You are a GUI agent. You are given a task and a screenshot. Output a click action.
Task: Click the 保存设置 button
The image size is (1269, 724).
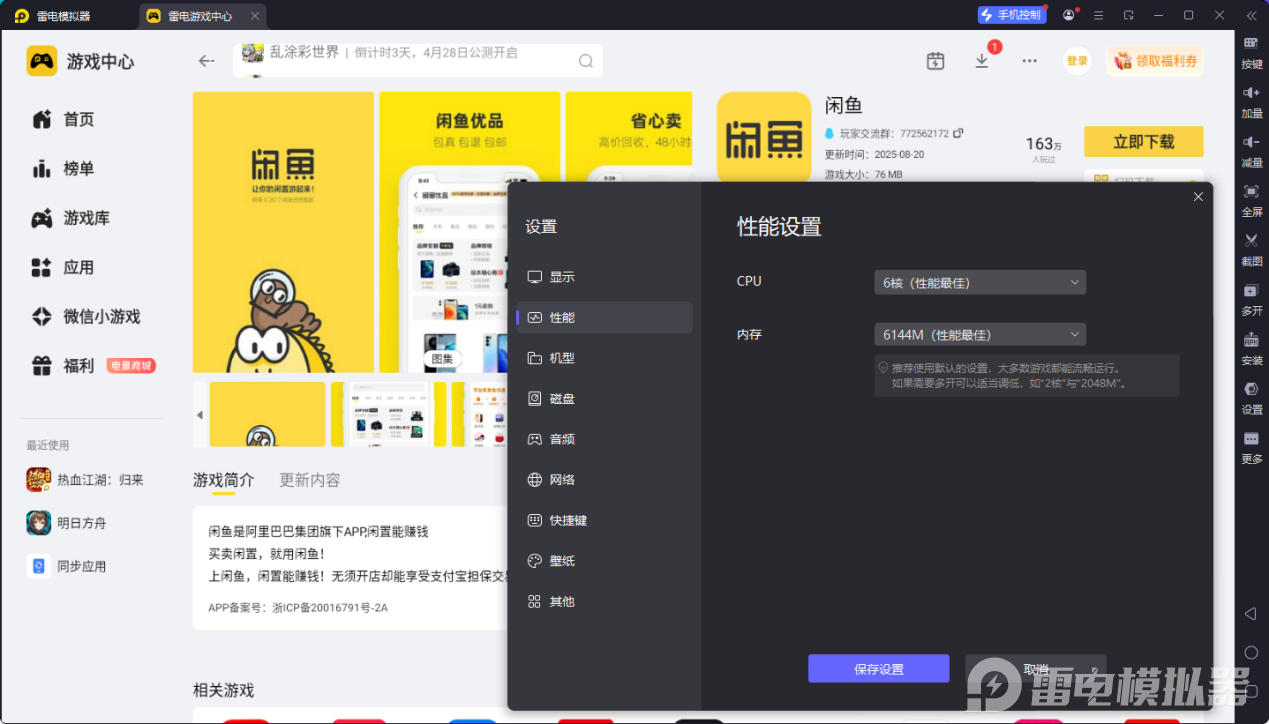[878, 669]
